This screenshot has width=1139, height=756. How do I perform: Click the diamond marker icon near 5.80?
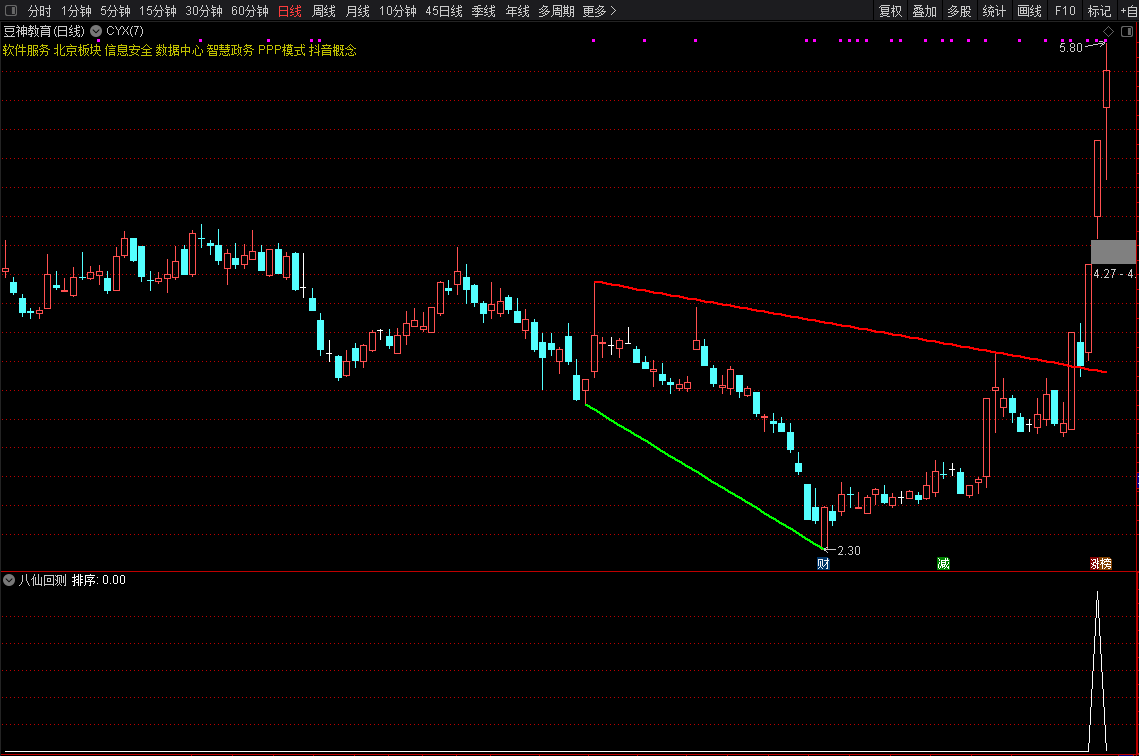tap(1108, 32)
